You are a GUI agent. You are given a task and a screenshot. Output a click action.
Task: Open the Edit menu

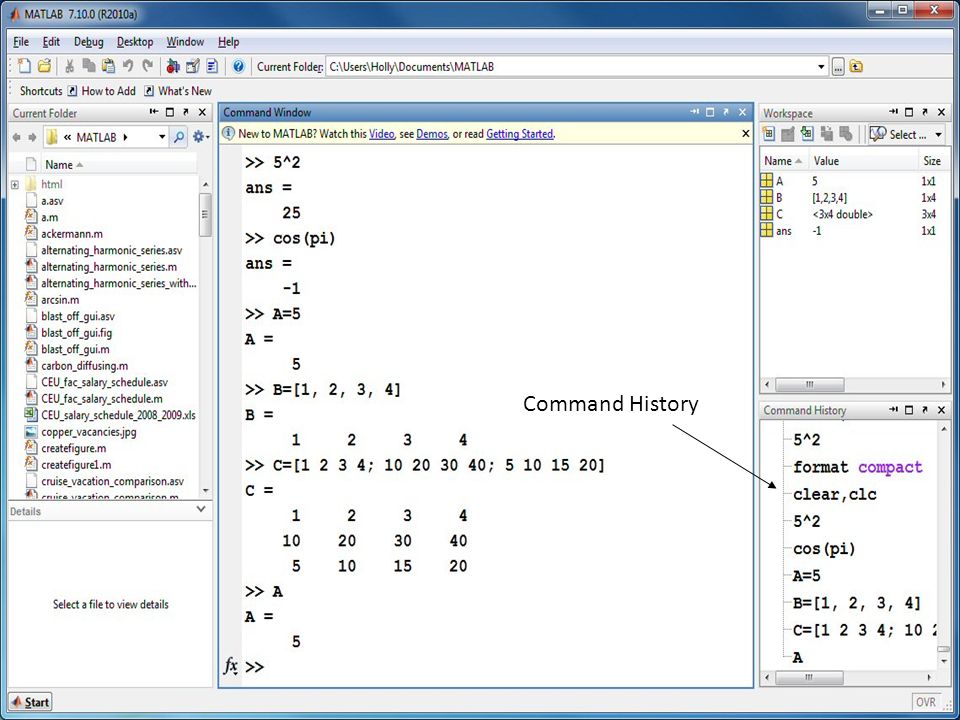tap(51, 42)
